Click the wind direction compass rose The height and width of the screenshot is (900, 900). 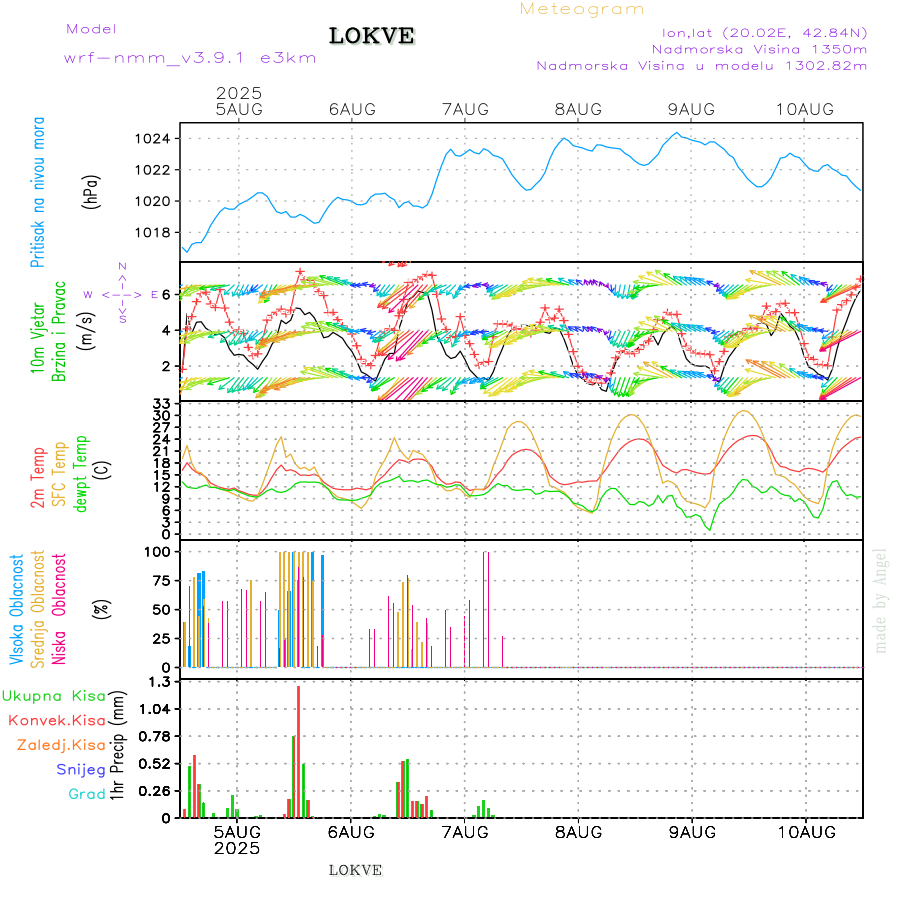pyautogui.click(x=121, y=294)
